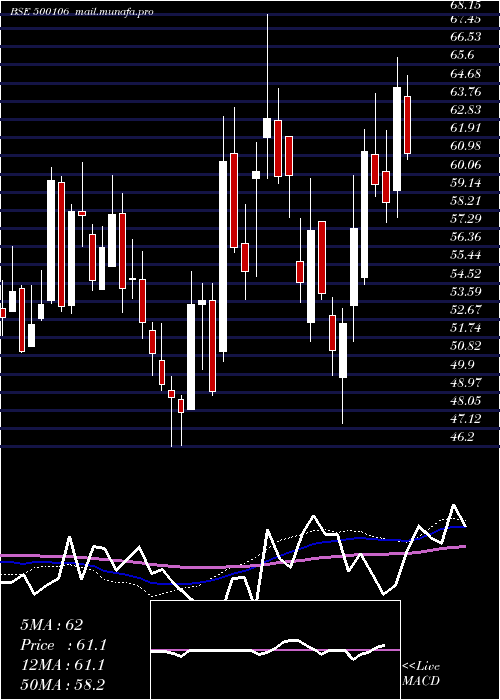Select the 66.53 price axis label
The width and height of the screenshot is (500, 700).
[x=466, y=37]
